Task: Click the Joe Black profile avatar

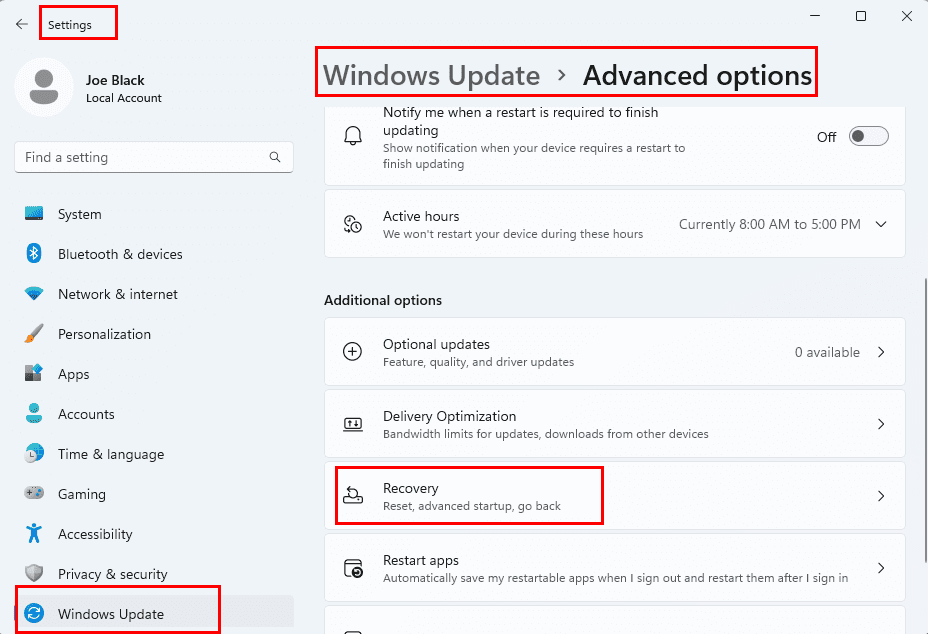Action: [x=44, y=87]
